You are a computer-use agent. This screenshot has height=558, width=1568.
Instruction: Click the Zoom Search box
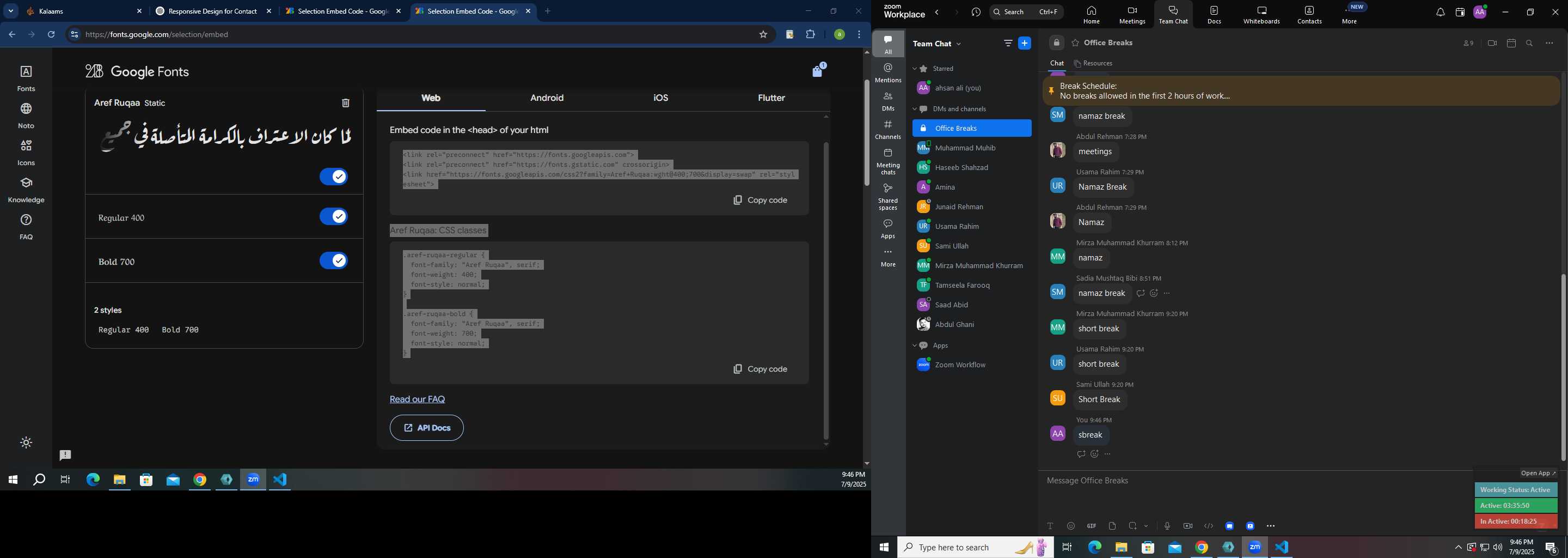pos(1026,12)
